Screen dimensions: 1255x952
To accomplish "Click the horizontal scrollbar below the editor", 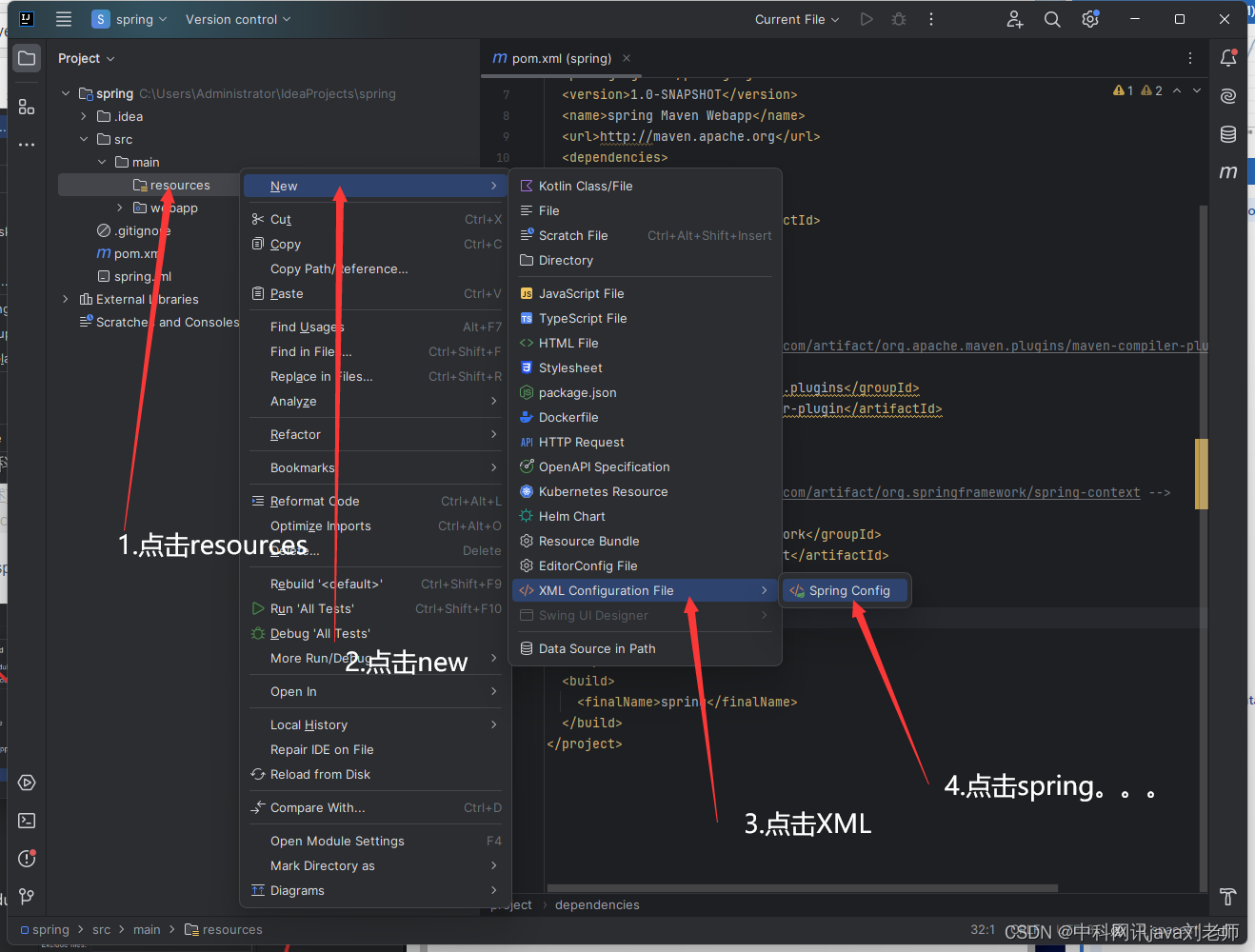I will [x=800, y=887].
